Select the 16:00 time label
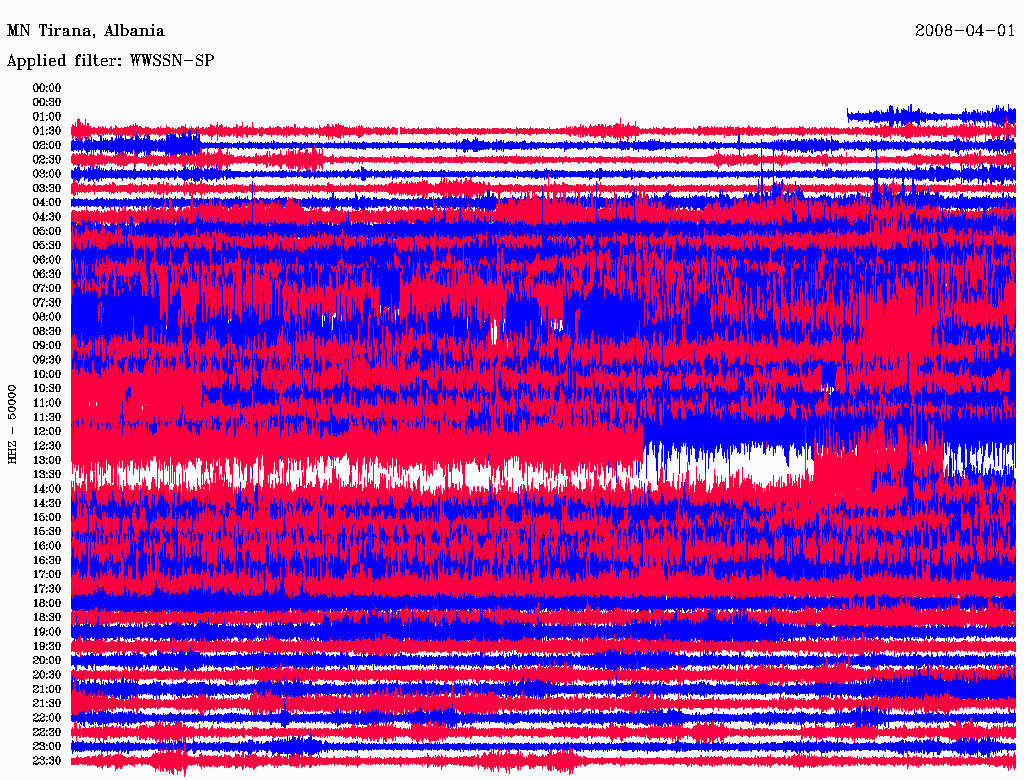 46,546
